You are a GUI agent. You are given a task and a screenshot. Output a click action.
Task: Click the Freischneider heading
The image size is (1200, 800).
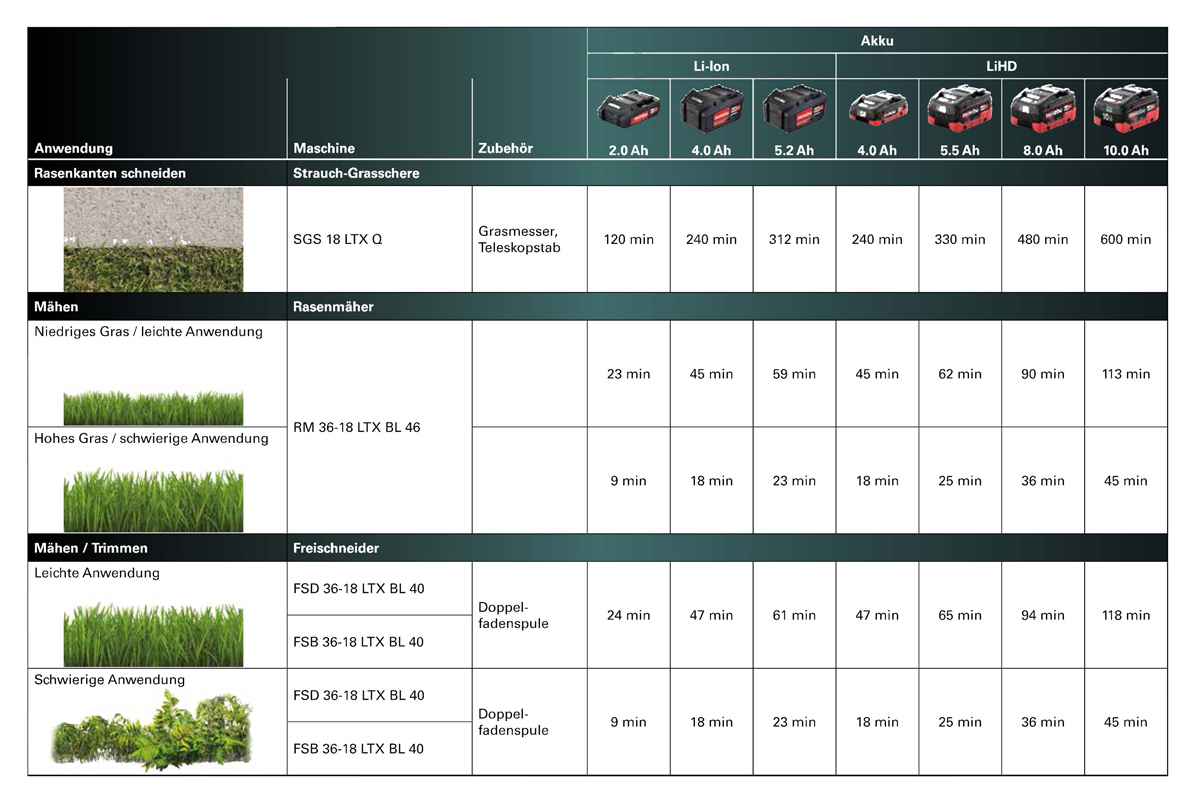336,548
